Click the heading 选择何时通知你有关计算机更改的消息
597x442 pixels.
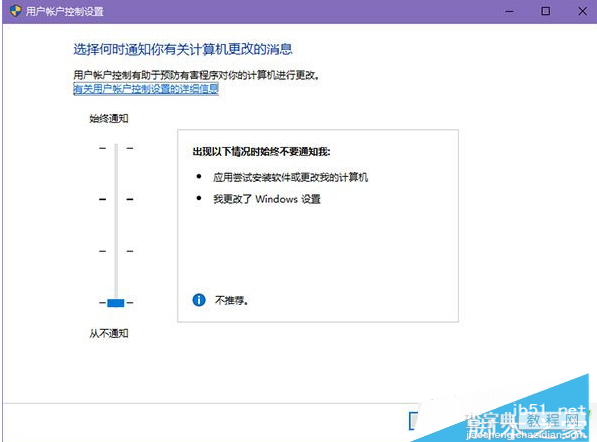click(x=183, y=49)
